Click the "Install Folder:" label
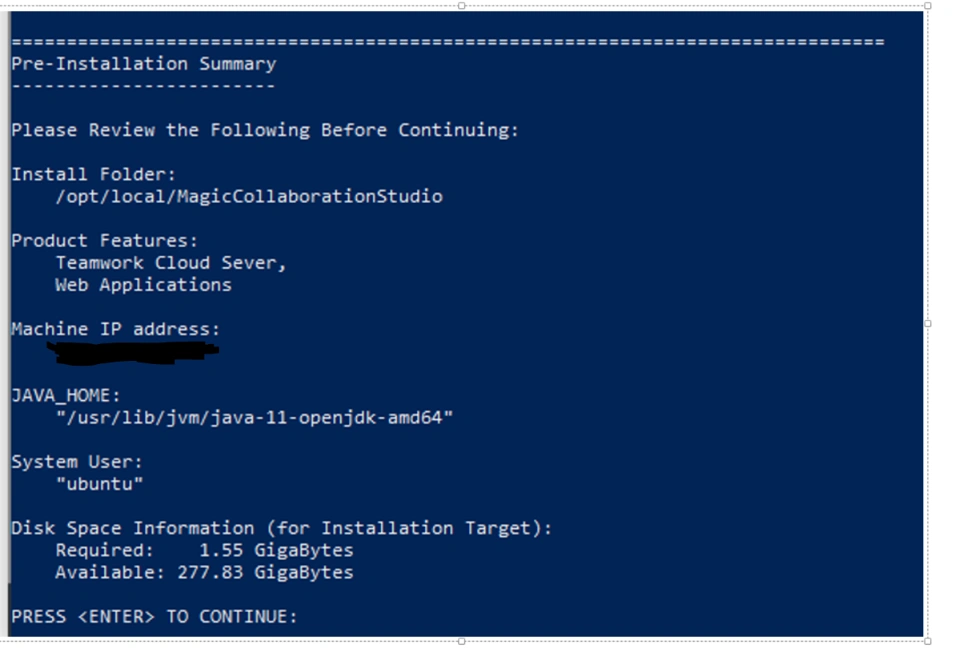The width and height of the screenshot is (960, 648). point(93,174)
